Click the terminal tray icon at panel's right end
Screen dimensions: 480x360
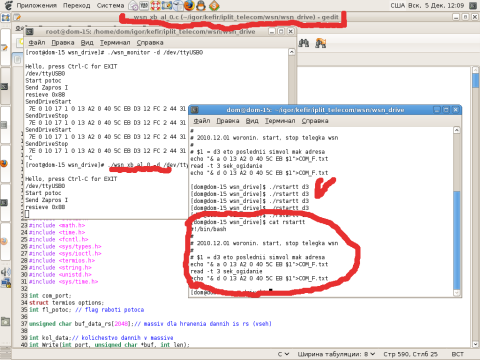(x=473, y=5)
